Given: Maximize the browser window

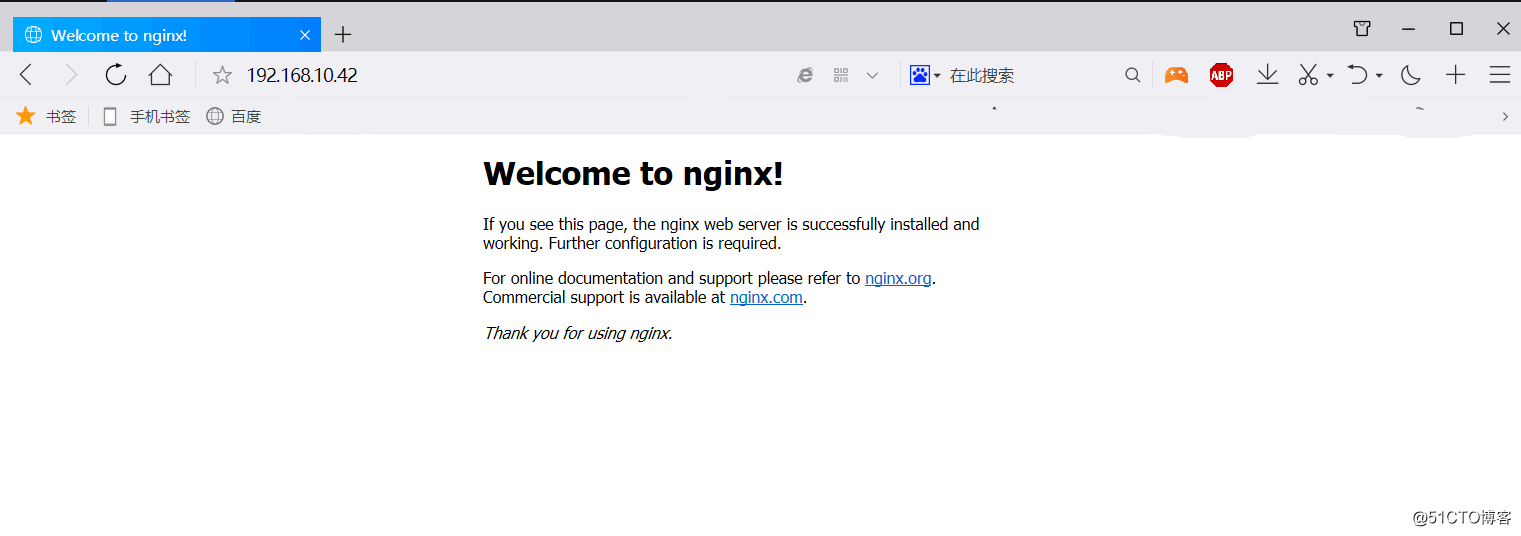Looking at the screenshot, I should pyautogui.click(x=1456, y=28).
